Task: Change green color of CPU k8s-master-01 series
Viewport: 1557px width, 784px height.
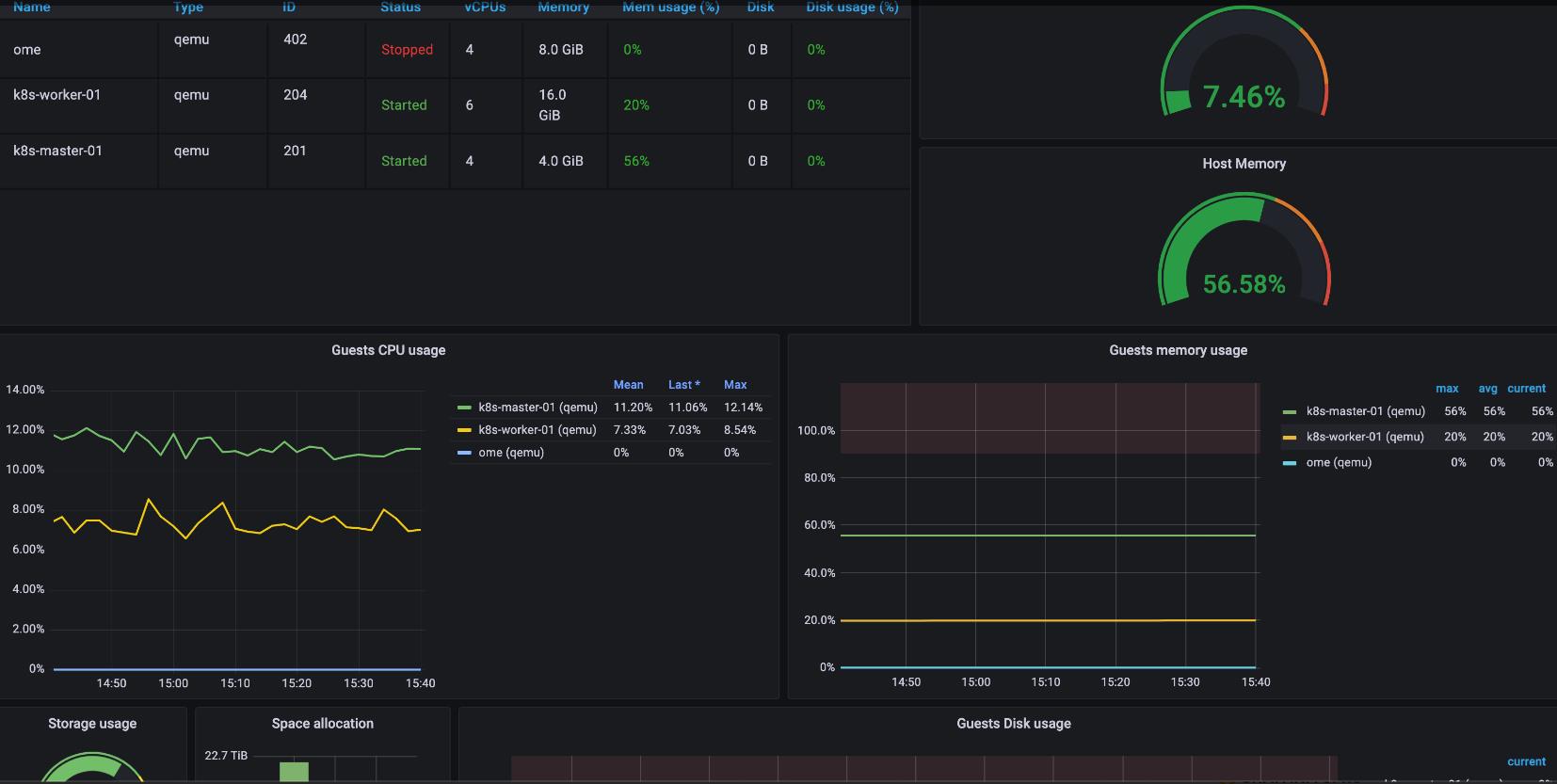Action: click(464, 408)
